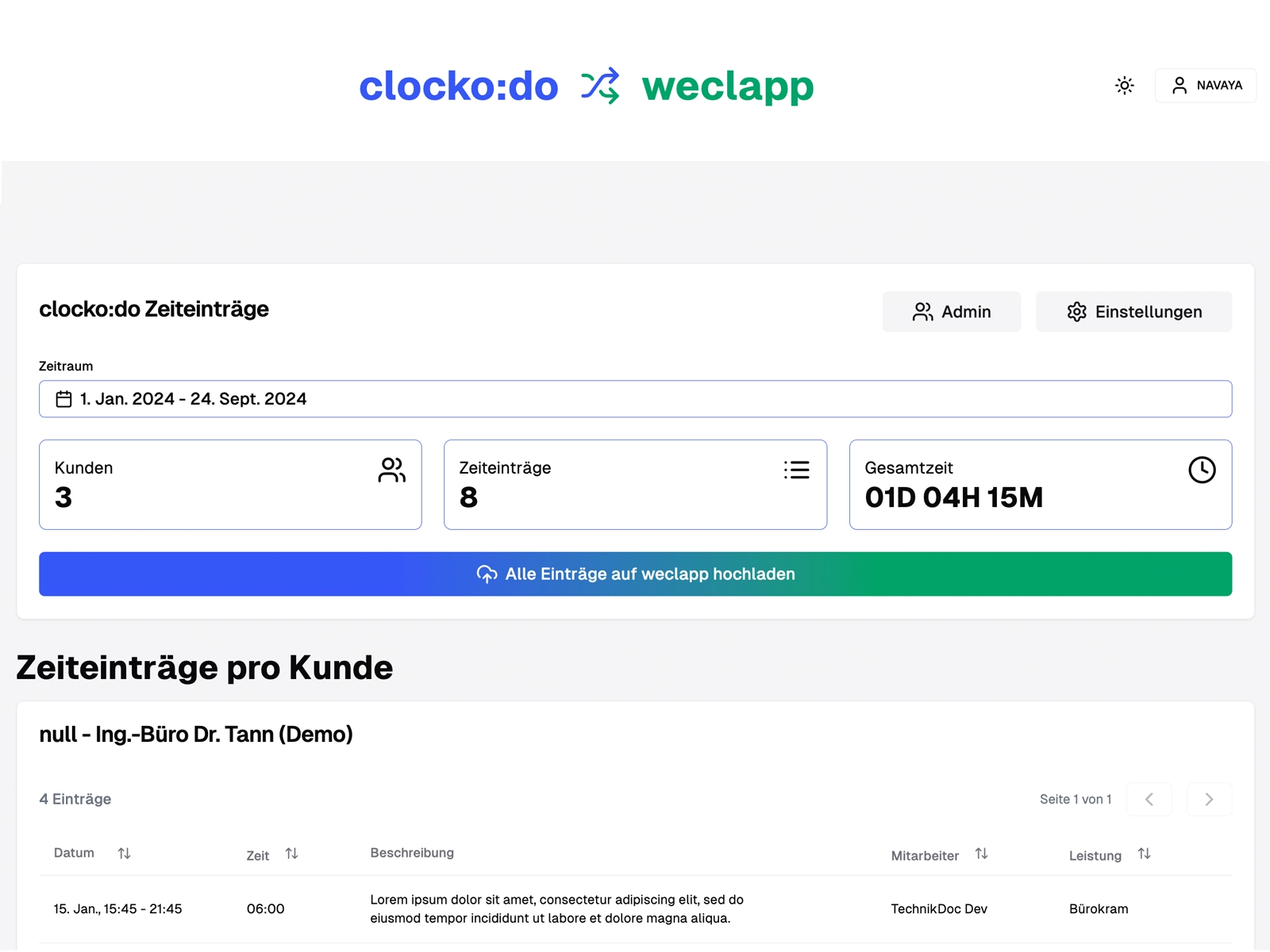Open the Zeitraum date range picker
This screenshot has width=1270, height=952.
[635, 399]
